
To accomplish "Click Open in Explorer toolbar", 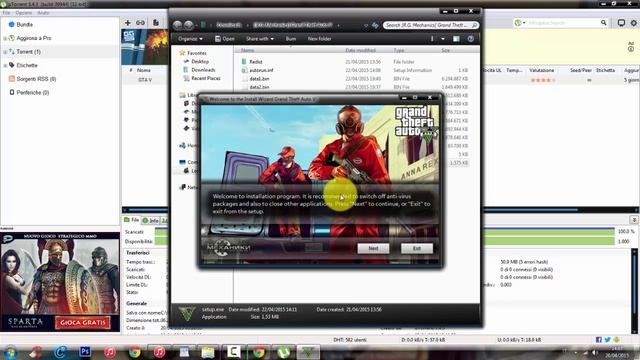I will pos(224,39).
